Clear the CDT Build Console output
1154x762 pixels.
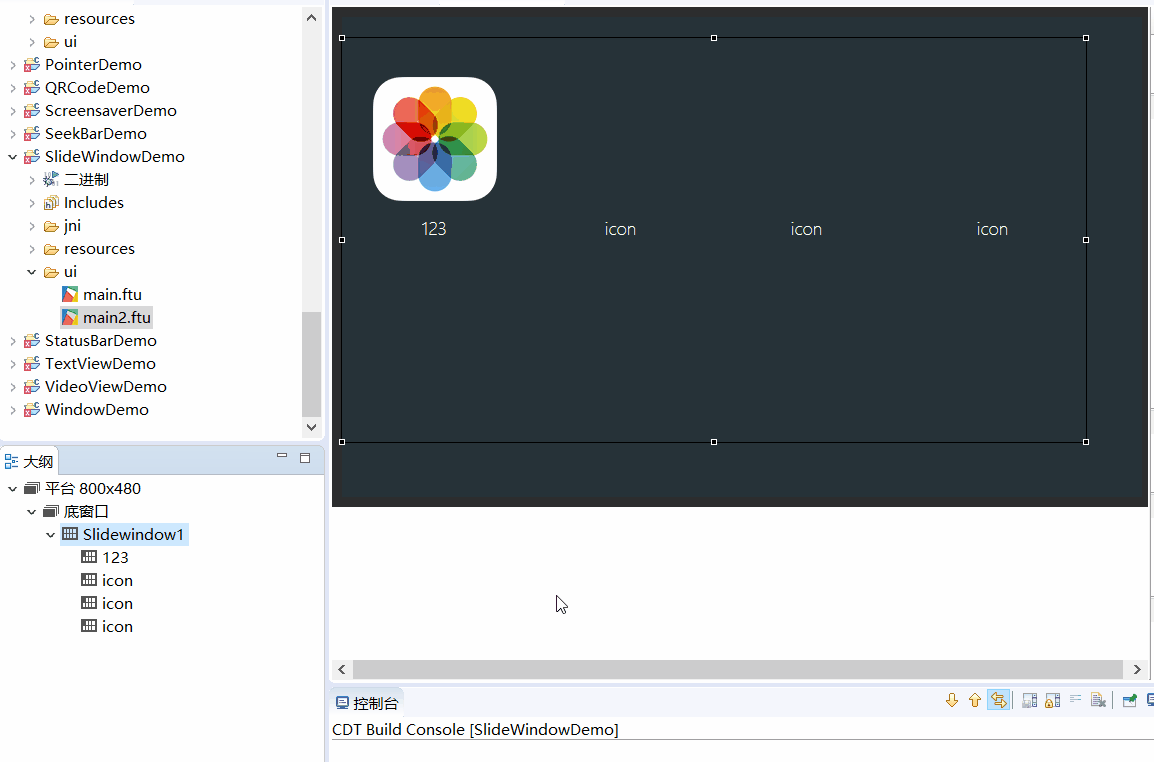1098,700
